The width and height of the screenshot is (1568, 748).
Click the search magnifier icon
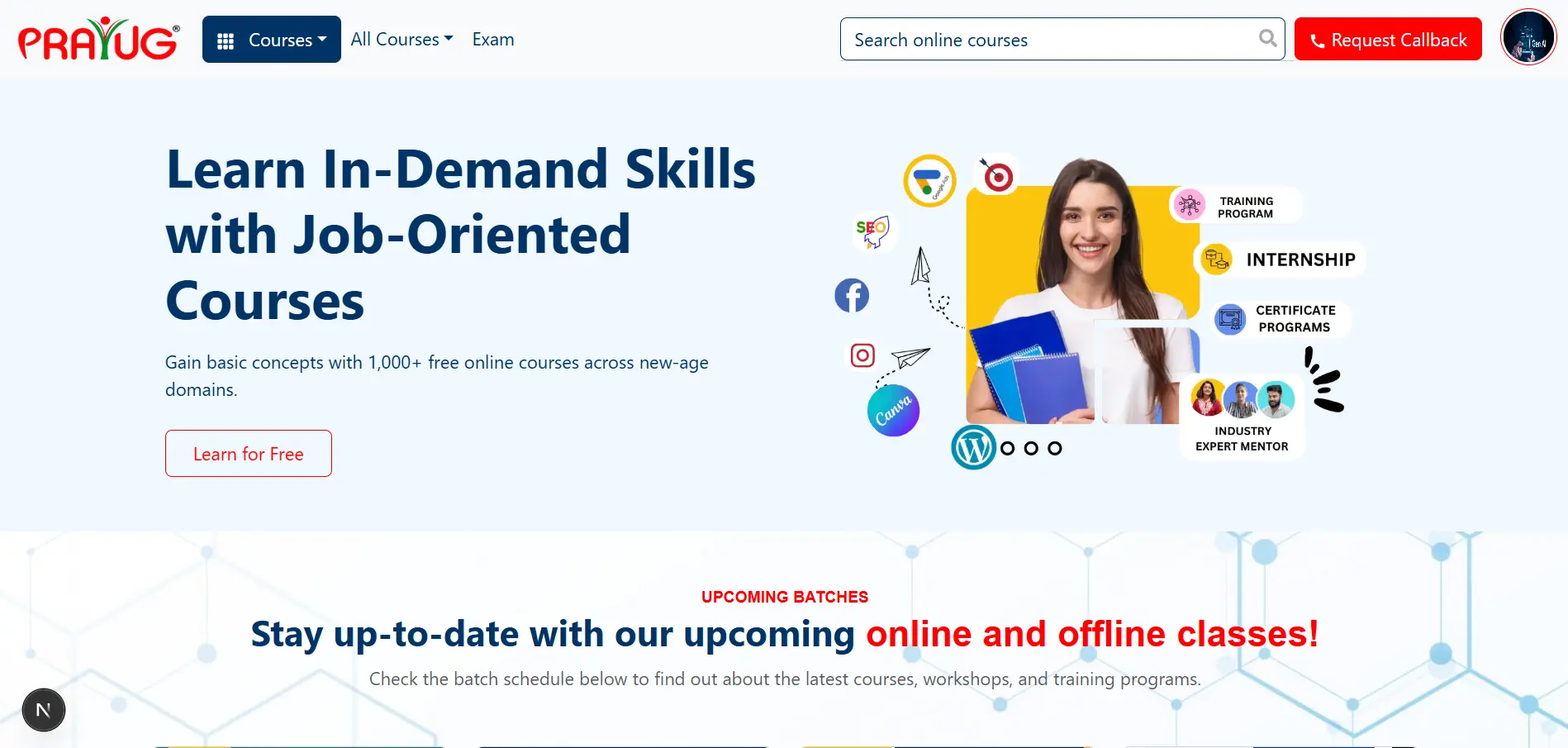coord(1266,39)
